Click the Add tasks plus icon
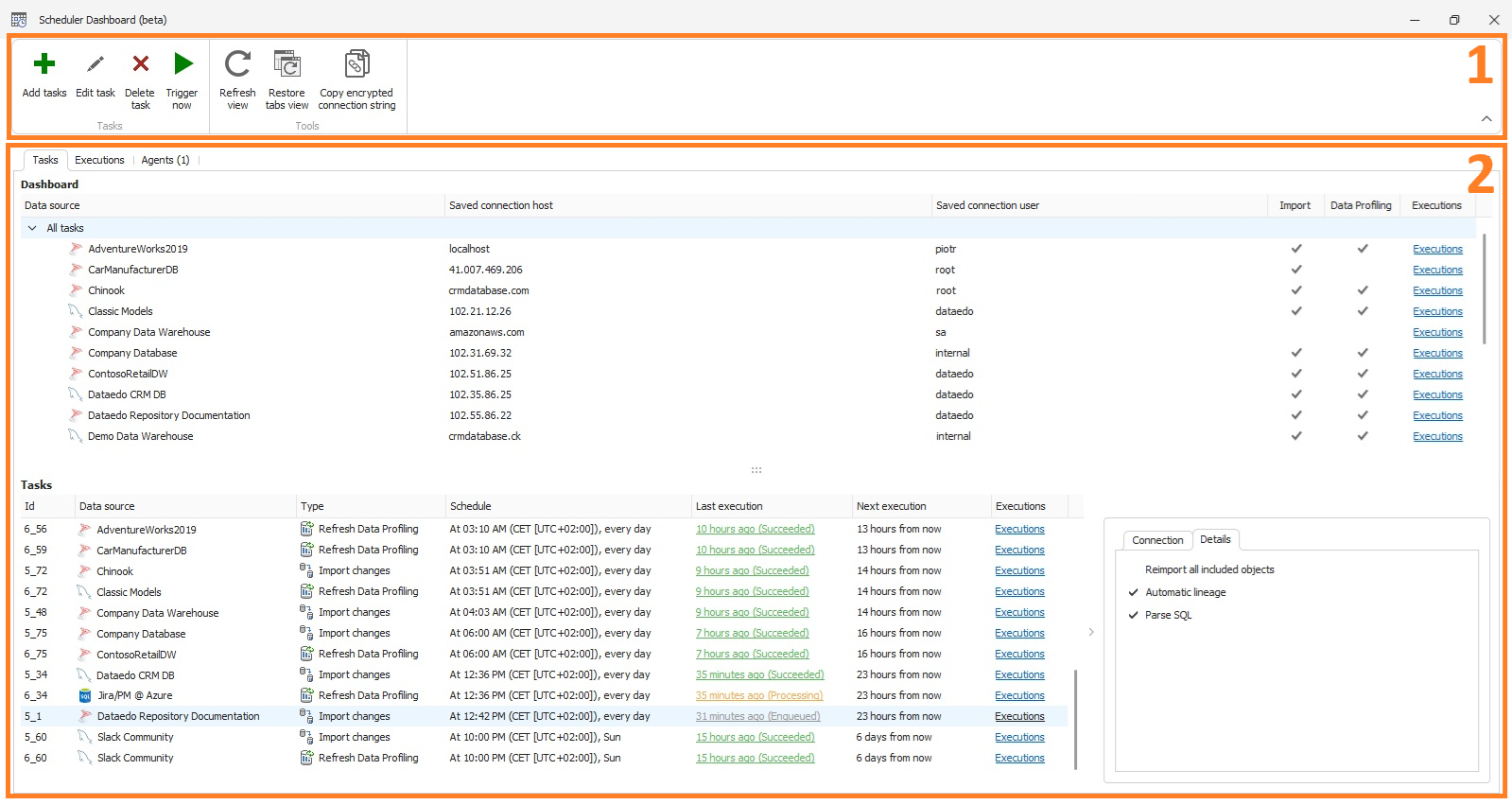 pyautogui.click(x=44, y=63)
